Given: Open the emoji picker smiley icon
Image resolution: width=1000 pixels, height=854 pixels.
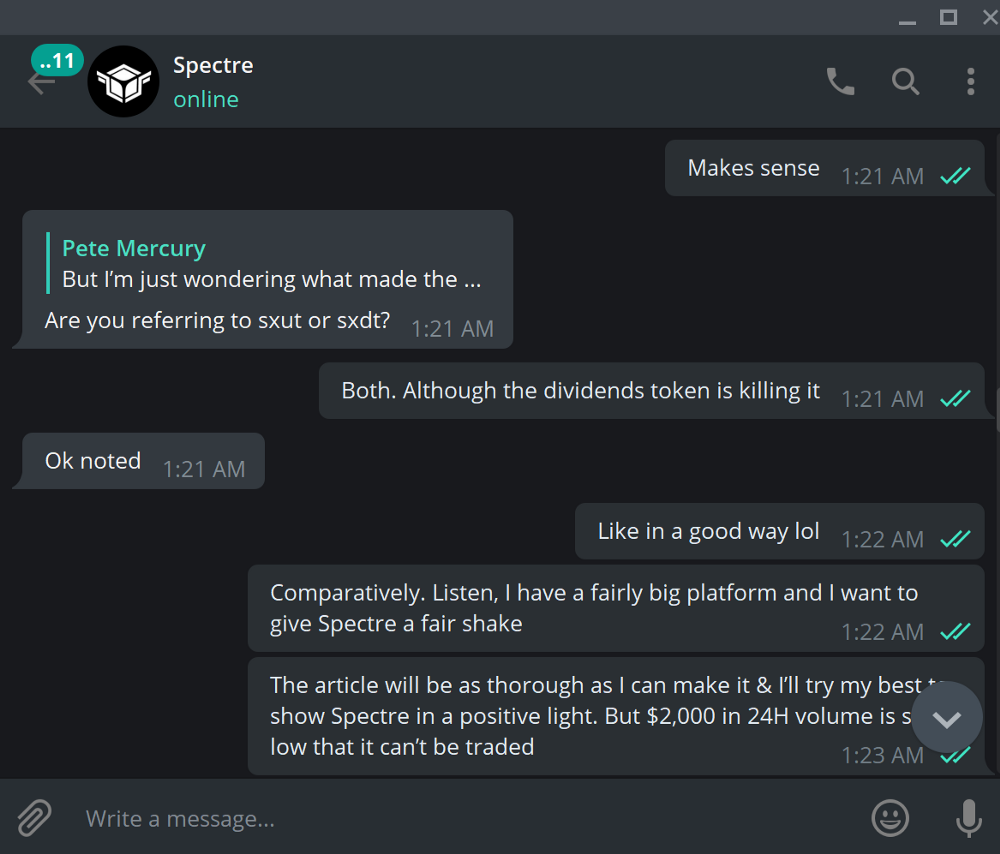Looking at the screenshot, I should (890, 818).
